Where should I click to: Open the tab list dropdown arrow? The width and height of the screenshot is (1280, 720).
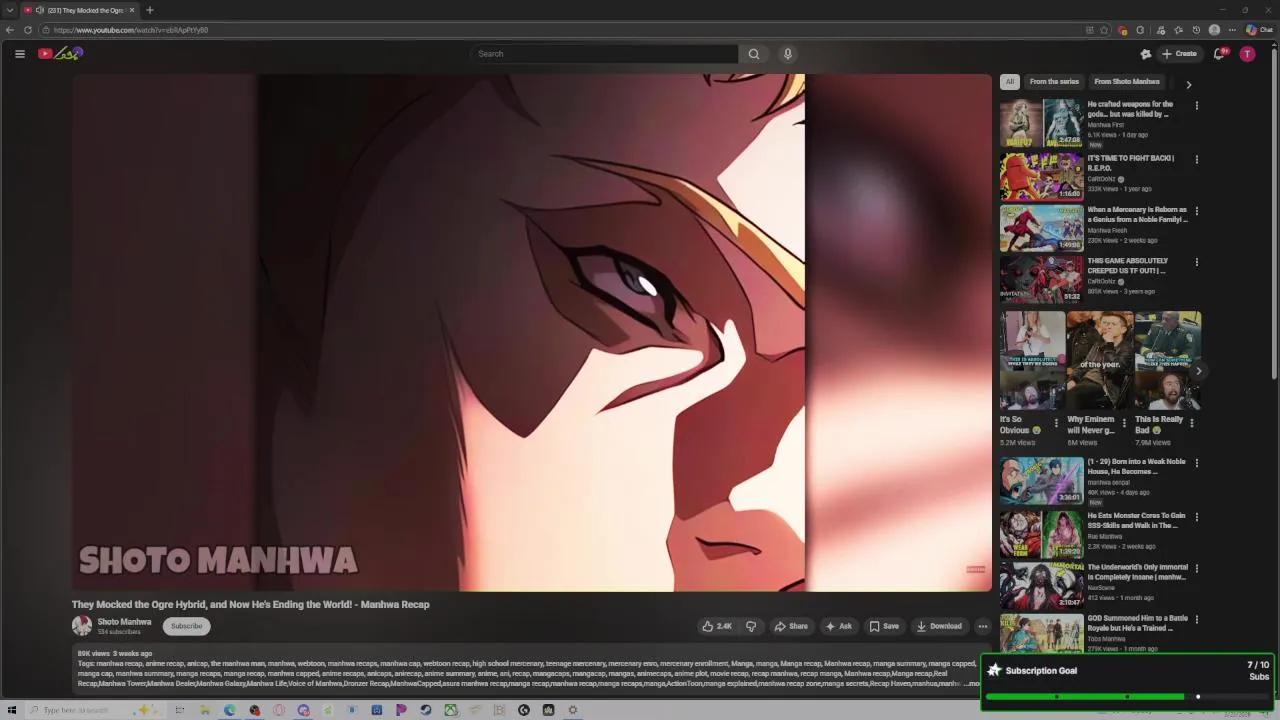(10, 10)
